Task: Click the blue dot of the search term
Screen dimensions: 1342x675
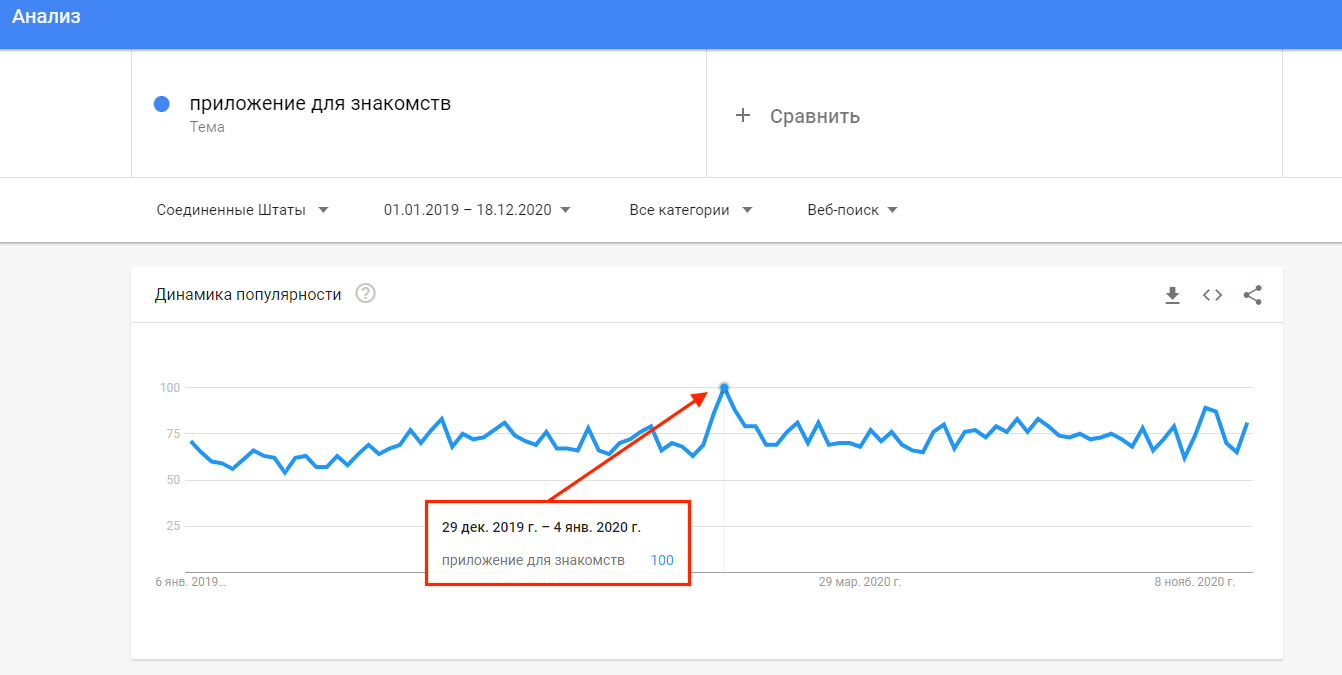Action: pos(162,104)
